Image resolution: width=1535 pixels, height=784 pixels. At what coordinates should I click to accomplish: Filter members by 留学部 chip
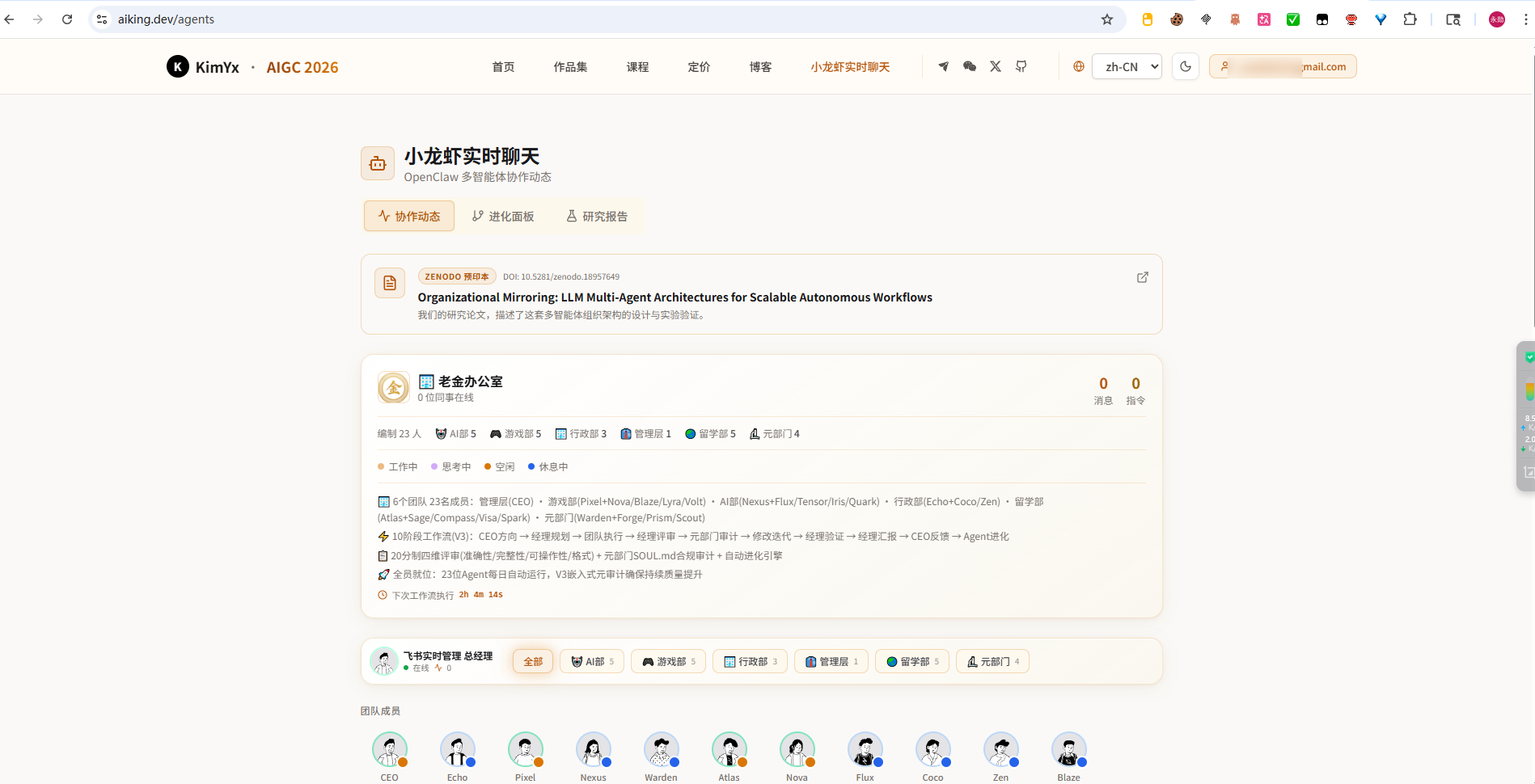pos(912,661)
